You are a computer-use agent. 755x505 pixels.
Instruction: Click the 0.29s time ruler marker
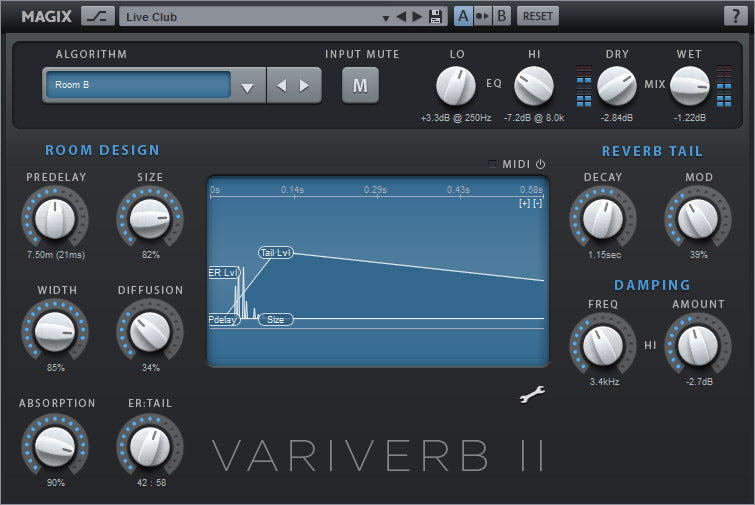tap(376, 190)
